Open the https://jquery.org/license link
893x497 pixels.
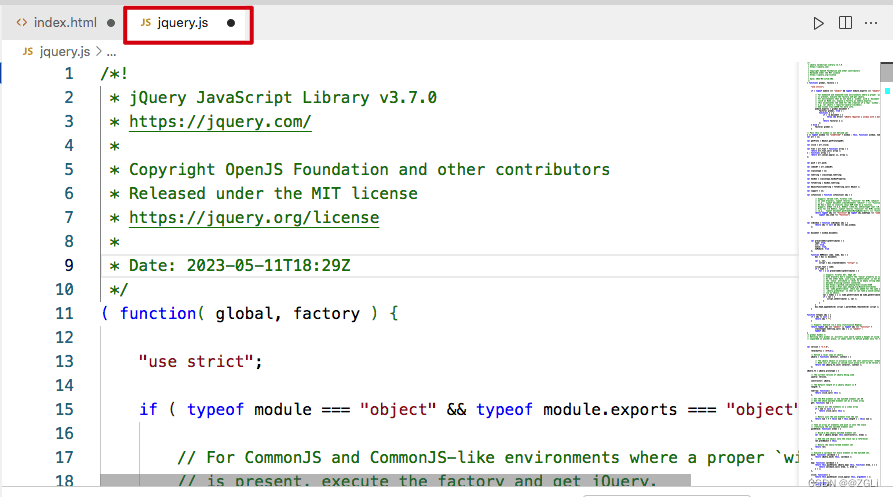coord(254,217)
